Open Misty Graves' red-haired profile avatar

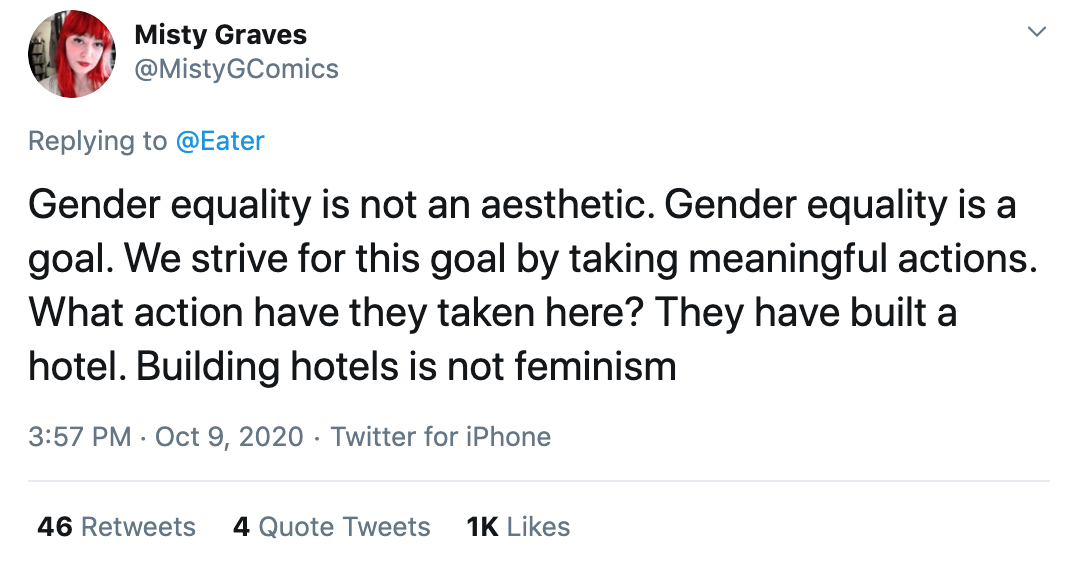(x=72, y=54)
